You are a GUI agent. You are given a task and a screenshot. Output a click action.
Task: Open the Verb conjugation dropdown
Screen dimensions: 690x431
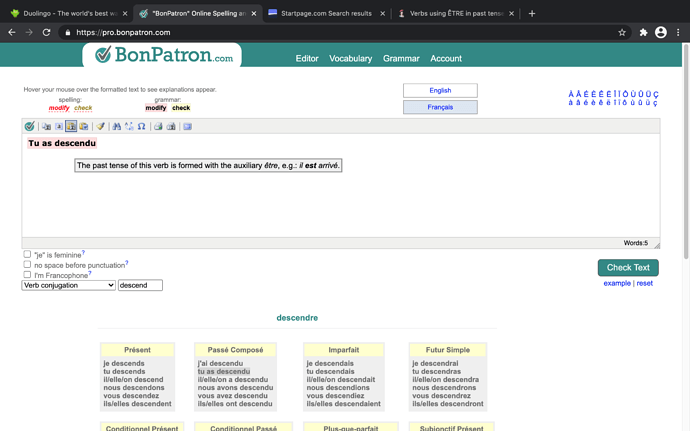point(69,285)
